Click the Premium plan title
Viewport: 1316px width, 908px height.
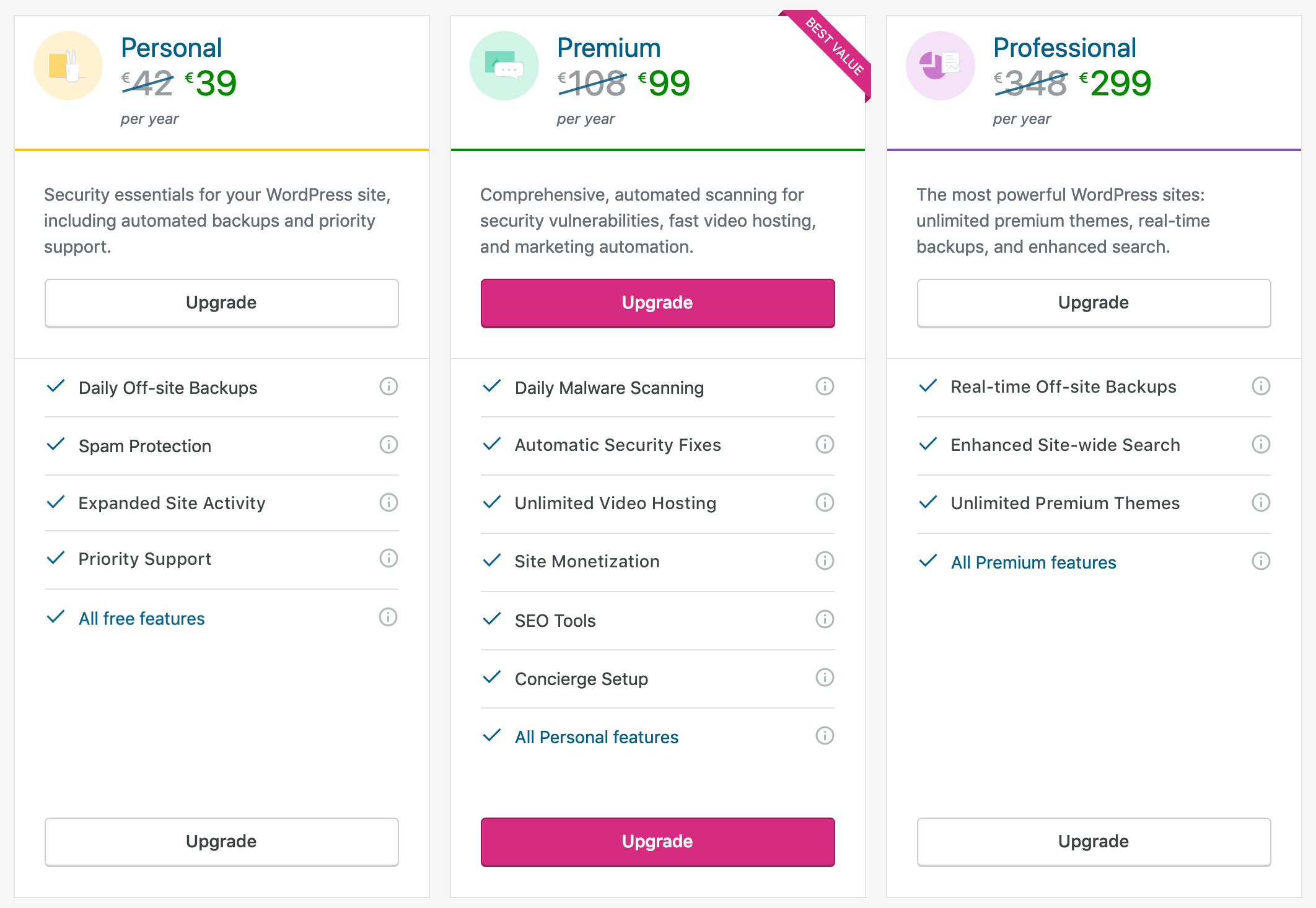pos(608,48)
